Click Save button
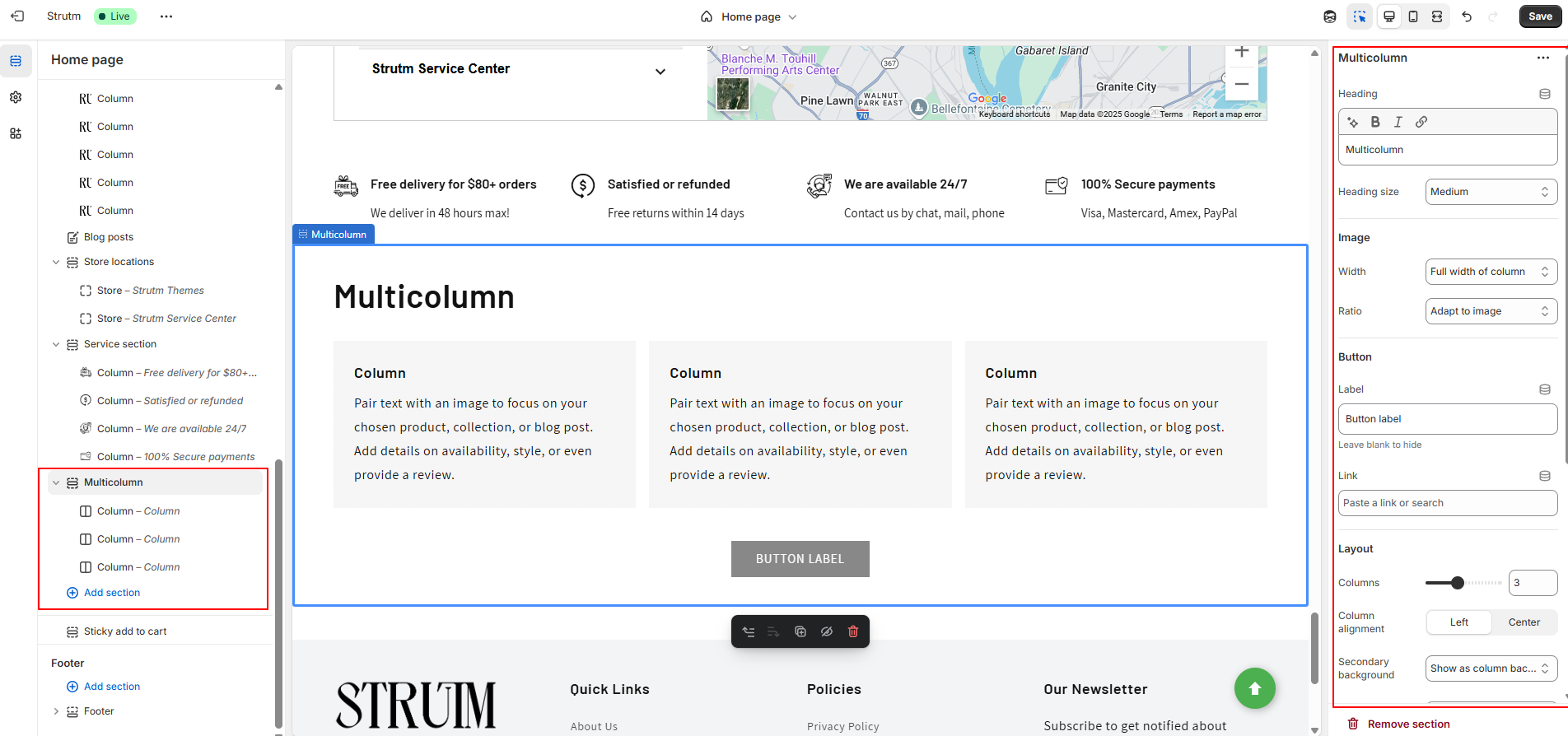The height and width of the screenshot is (736, 1568). (1540, 16)
